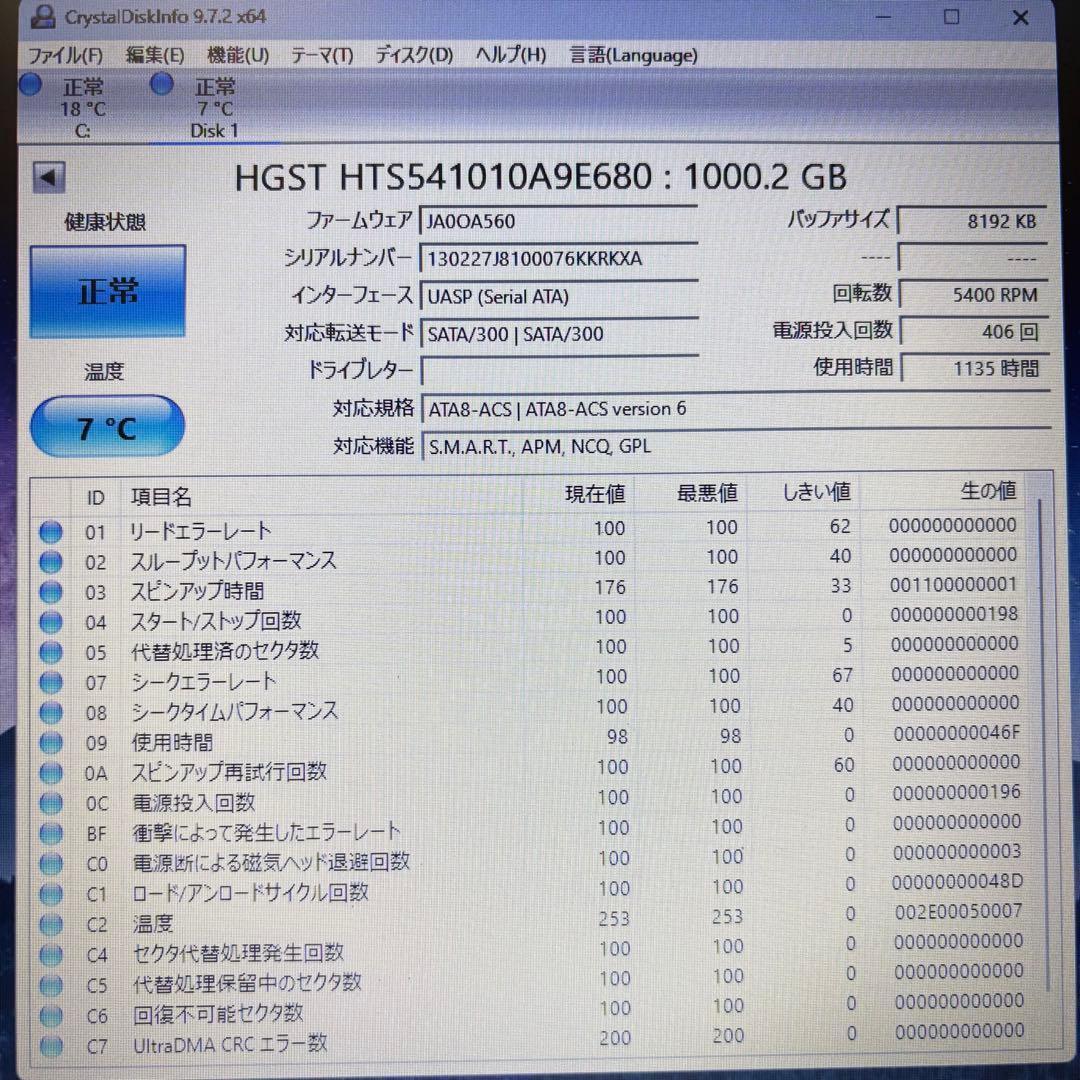
Task: Click the 正常 health status button
Action: tap(108, 290)
